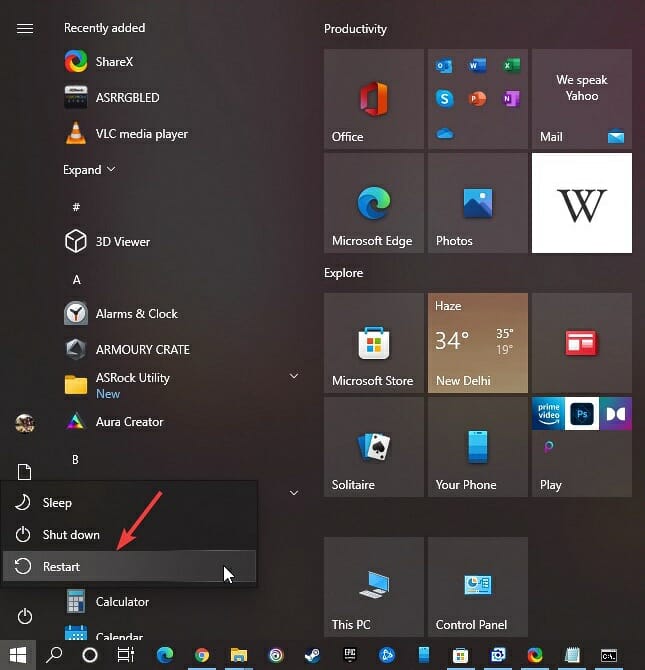This screenshot has width=645, height=670.
Task: Click the Productivity group heading
Action: 355,29
